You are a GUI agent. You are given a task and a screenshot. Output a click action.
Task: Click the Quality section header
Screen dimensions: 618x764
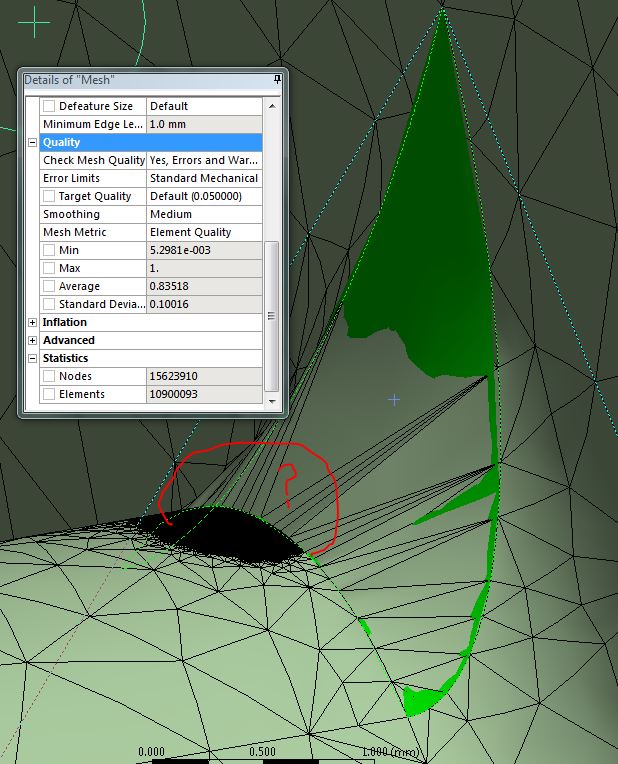point(151,142)
